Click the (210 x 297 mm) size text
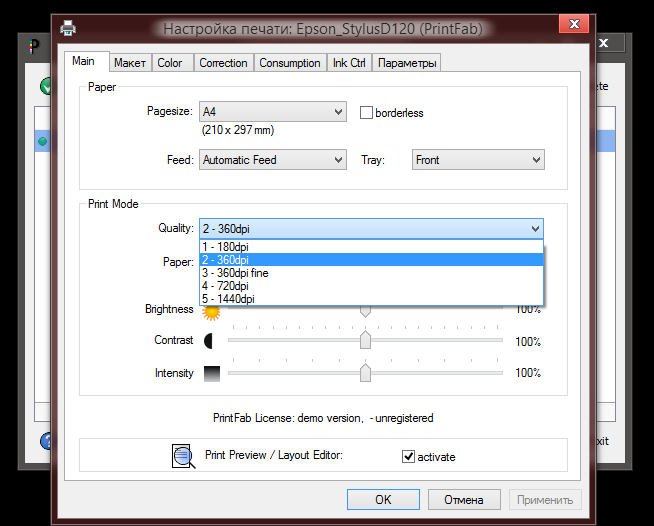The image size is (654, 526). (x=238, y=130)
